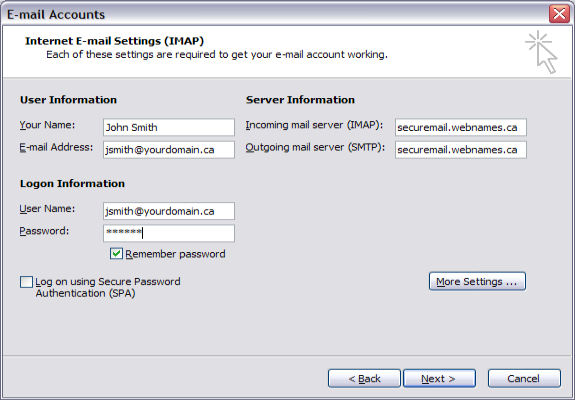Click the Remember password label text
The image size is (575, 400).
pyautogui.click(x=175, y=254)
